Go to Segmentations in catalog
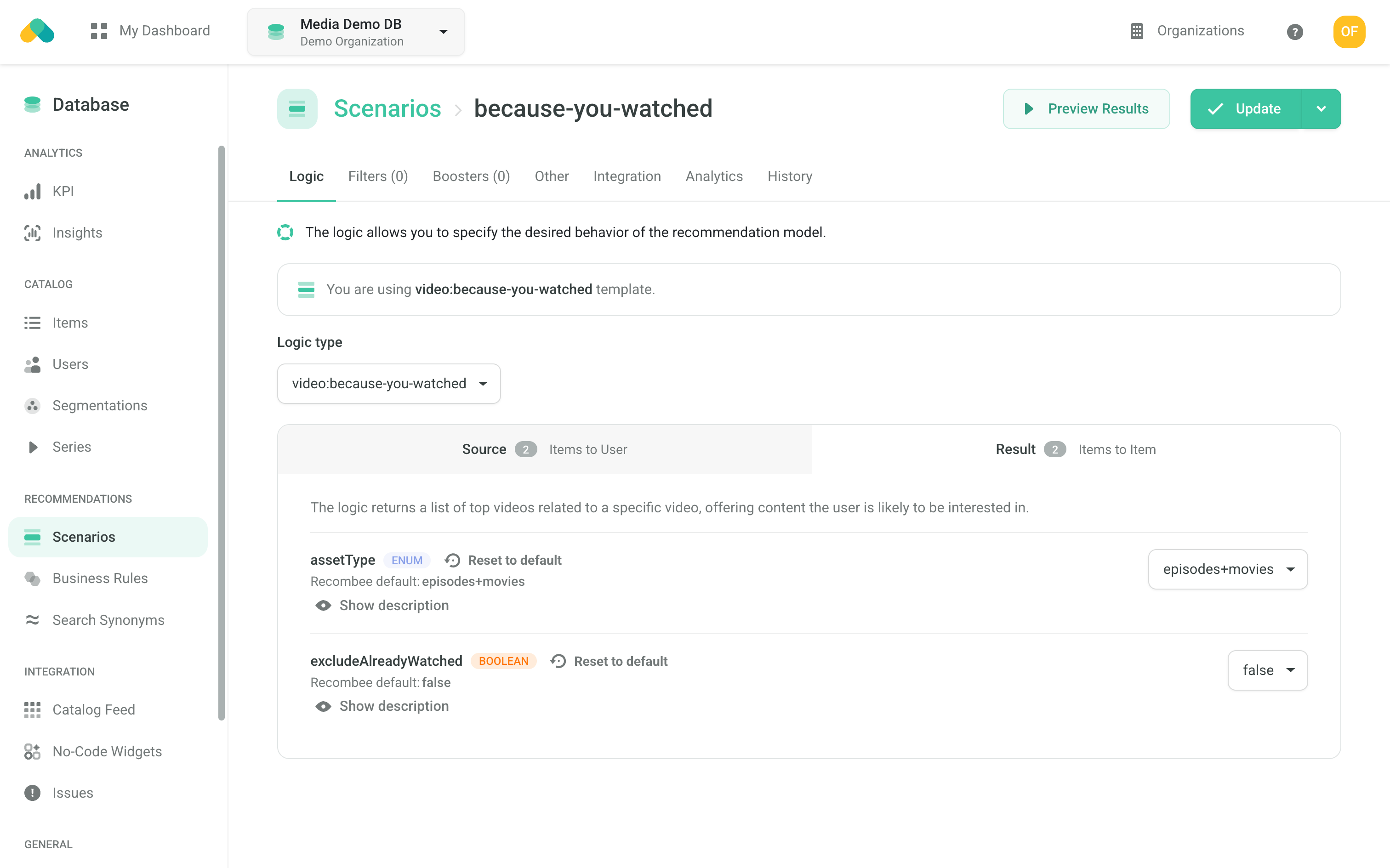 tap(99, 405)
